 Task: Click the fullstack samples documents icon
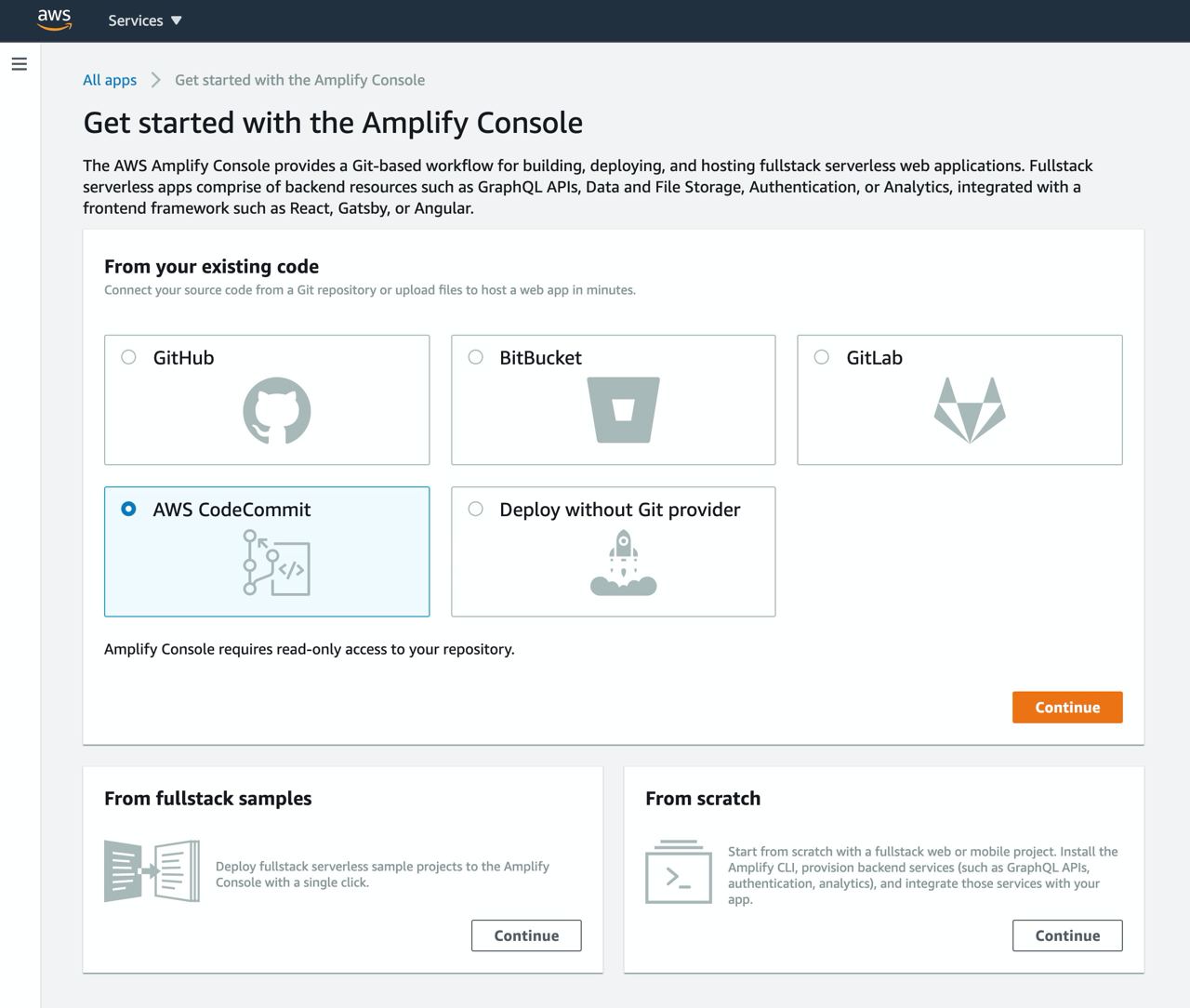click(x=152, y=871)
